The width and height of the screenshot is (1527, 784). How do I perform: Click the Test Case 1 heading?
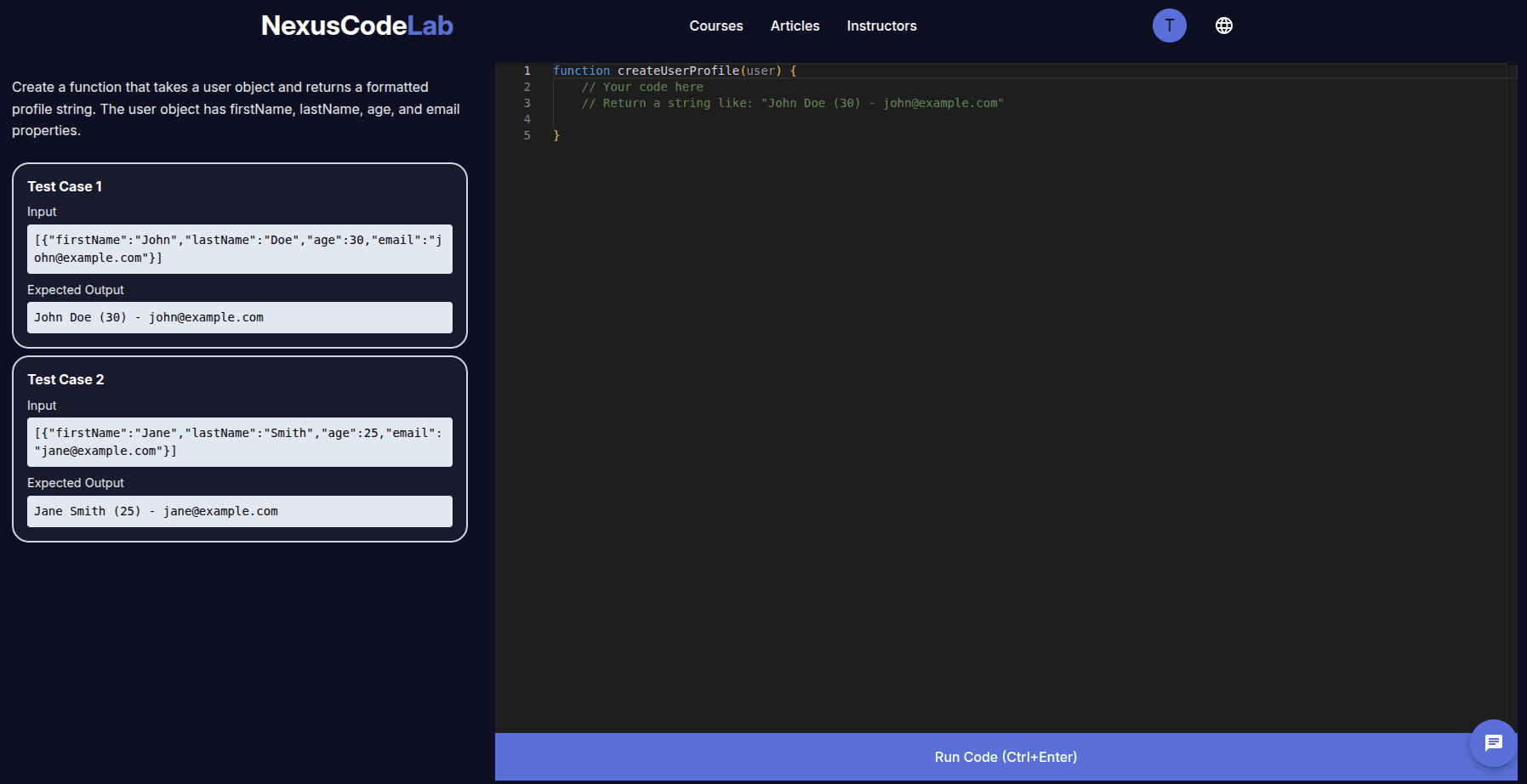coord(65,186)
